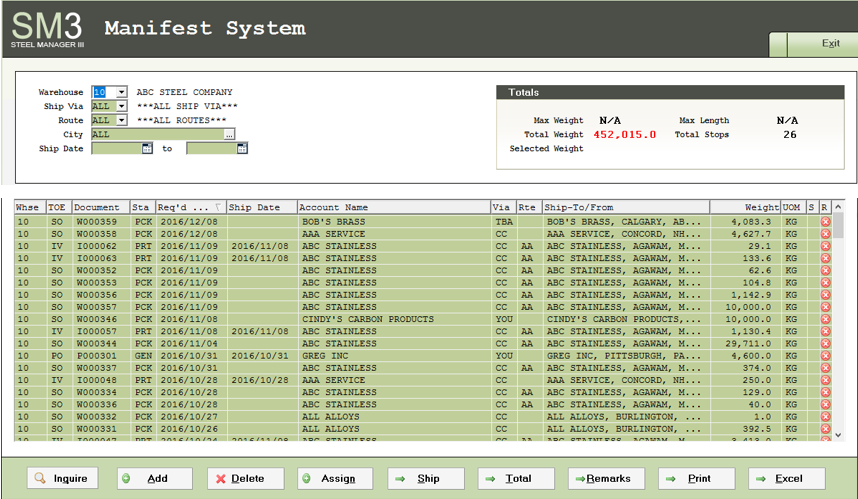This screenshot has width=858, height=499.
Task: Sort by the Account Name column header
Action: pyautogui.click(x=394, y=207)
